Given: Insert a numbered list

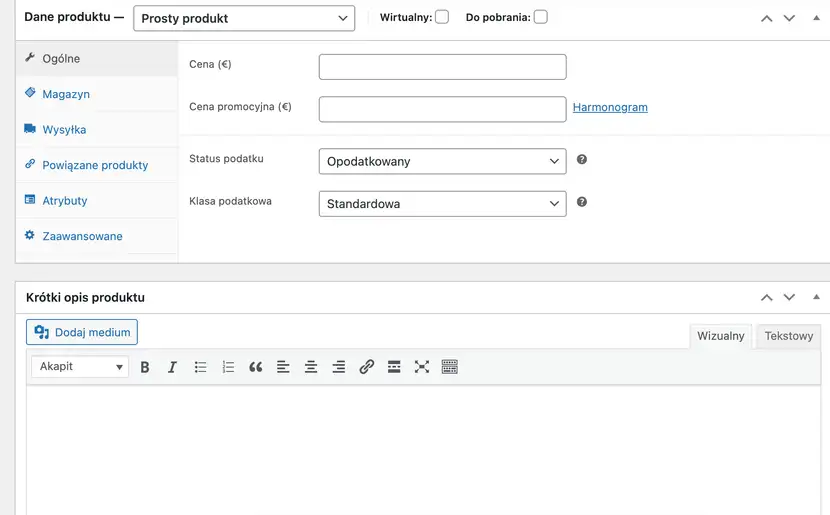Looking at the screenshot, I should [228, 367].
